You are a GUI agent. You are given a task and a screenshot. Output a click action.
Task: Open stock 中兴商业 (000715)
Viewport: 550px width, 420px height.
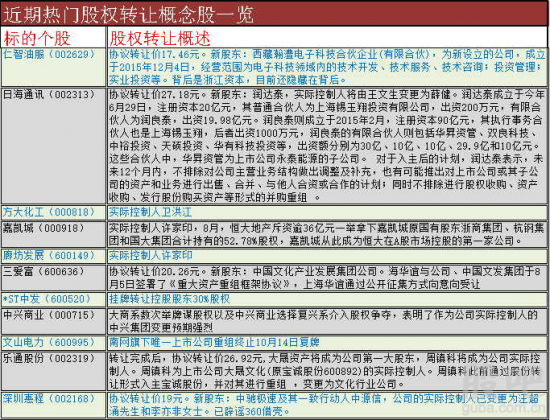[49, 315]
